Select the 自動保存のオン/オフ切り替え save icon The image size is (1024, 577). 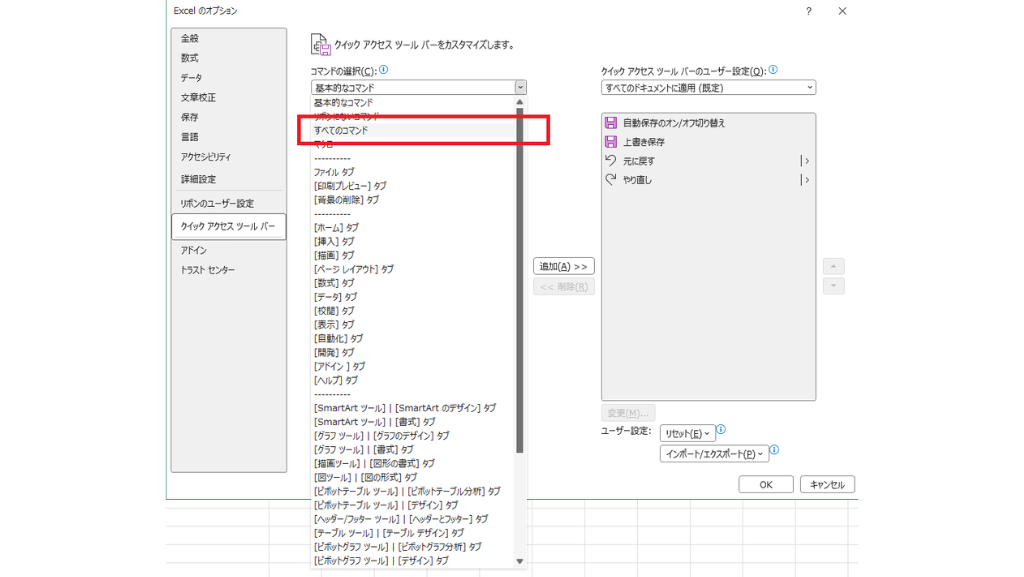[611, 123]
